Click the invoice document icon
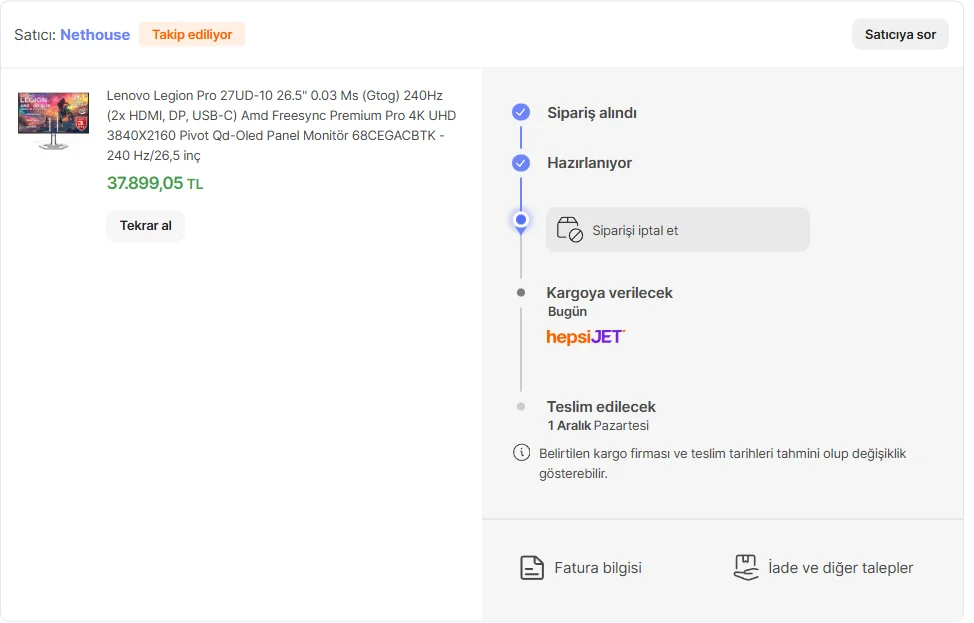The width and height of the screenshot is (974, 623). click(532, 568)
